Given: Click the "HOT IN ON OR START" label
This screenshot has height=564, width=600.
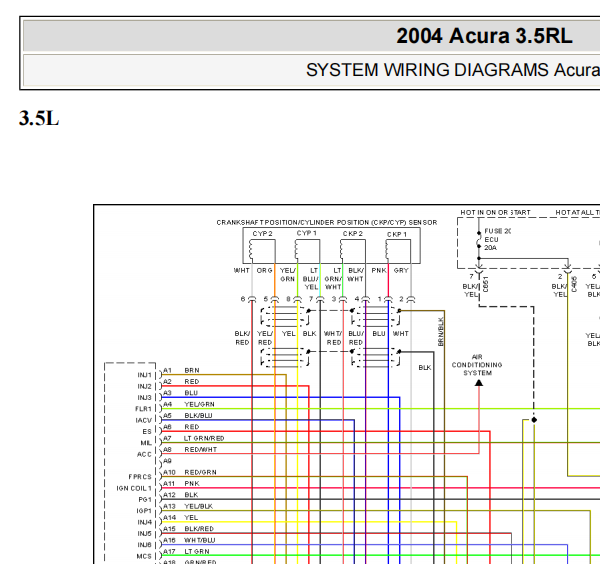Looking at the screenshot, I should (x=495, y=212).
